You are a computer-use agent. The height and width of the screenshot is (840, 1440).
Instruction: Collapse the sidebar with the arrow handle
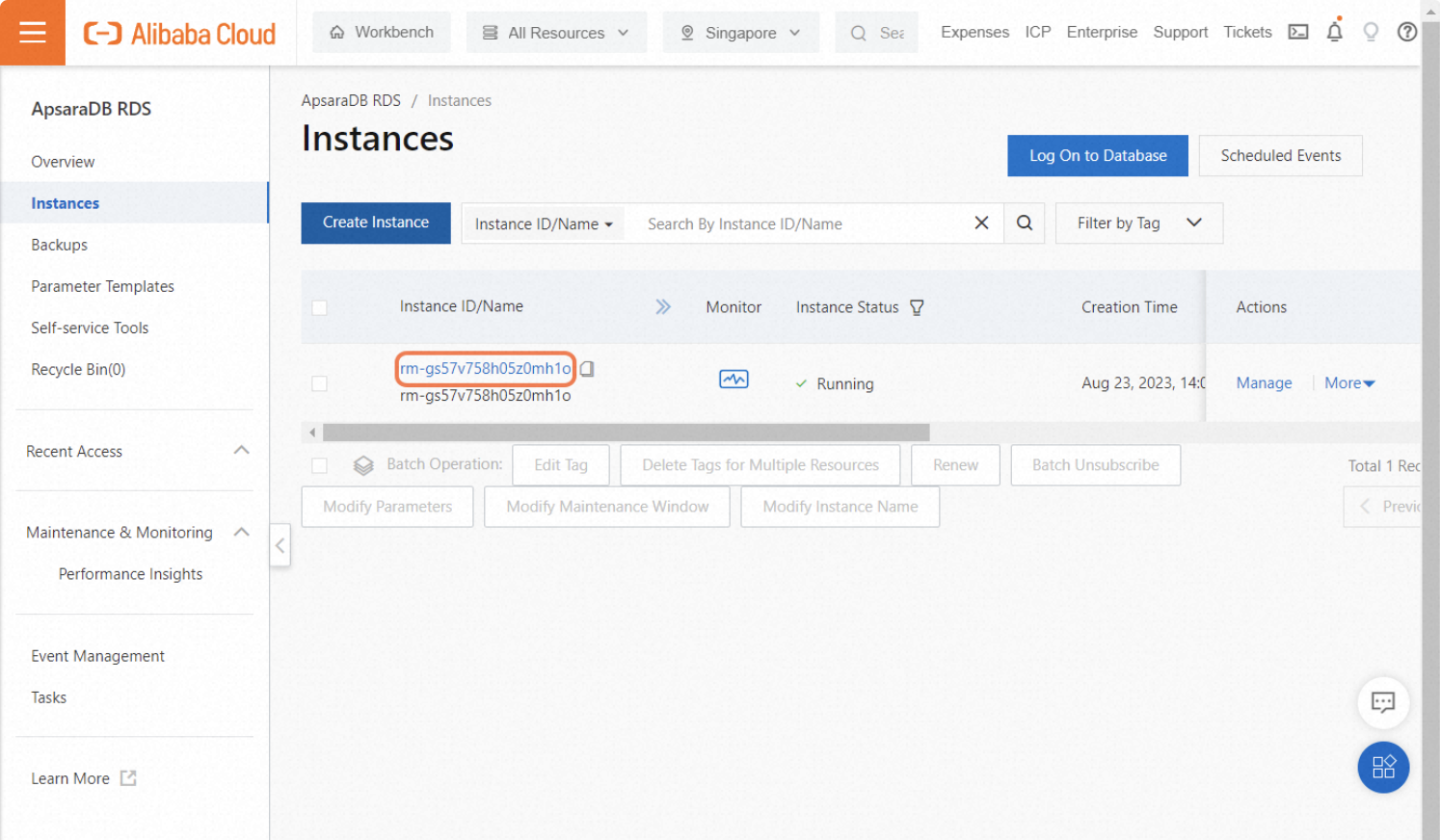280,545
